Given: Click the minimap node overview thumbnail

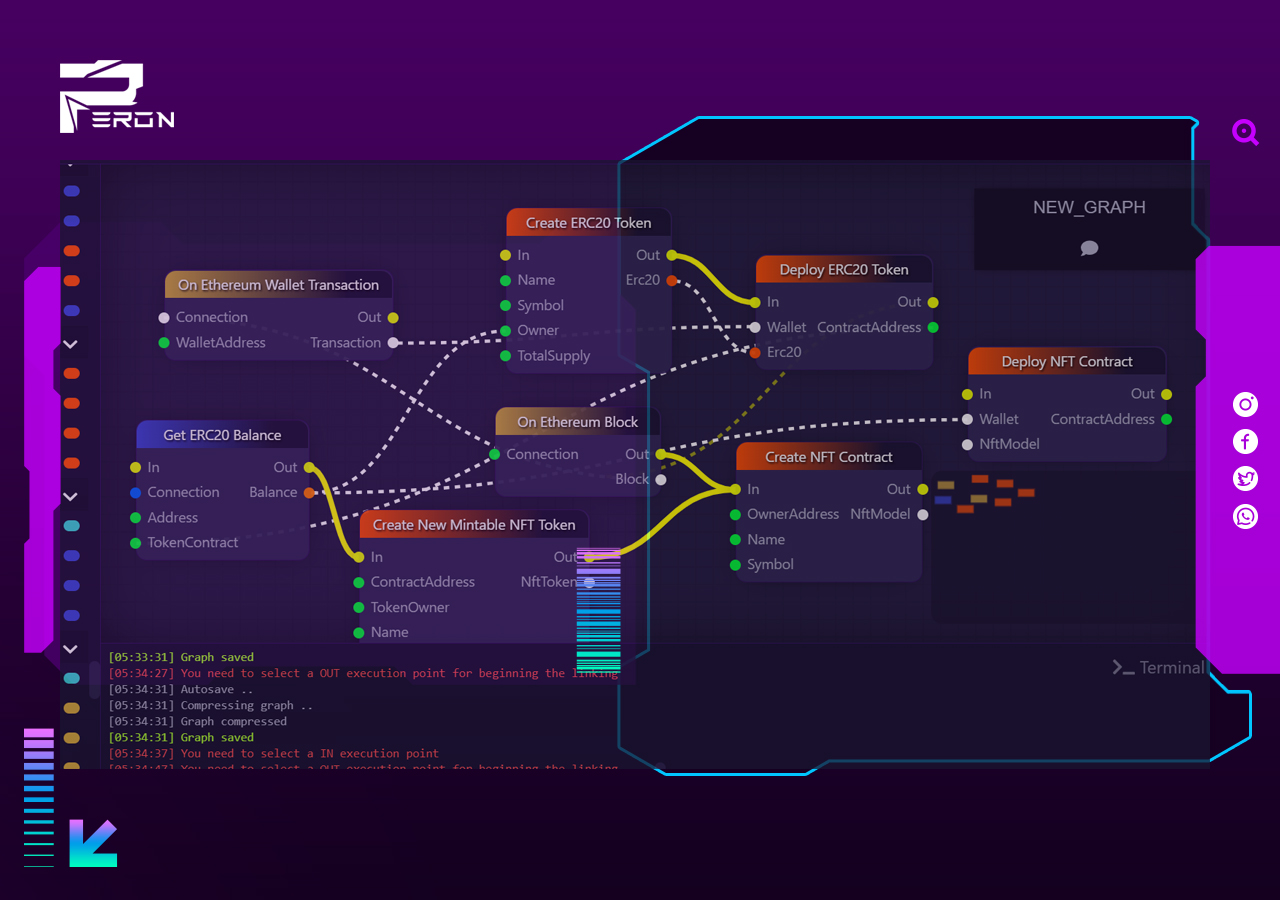Looking at the screenshot, I should coord(985,493).
